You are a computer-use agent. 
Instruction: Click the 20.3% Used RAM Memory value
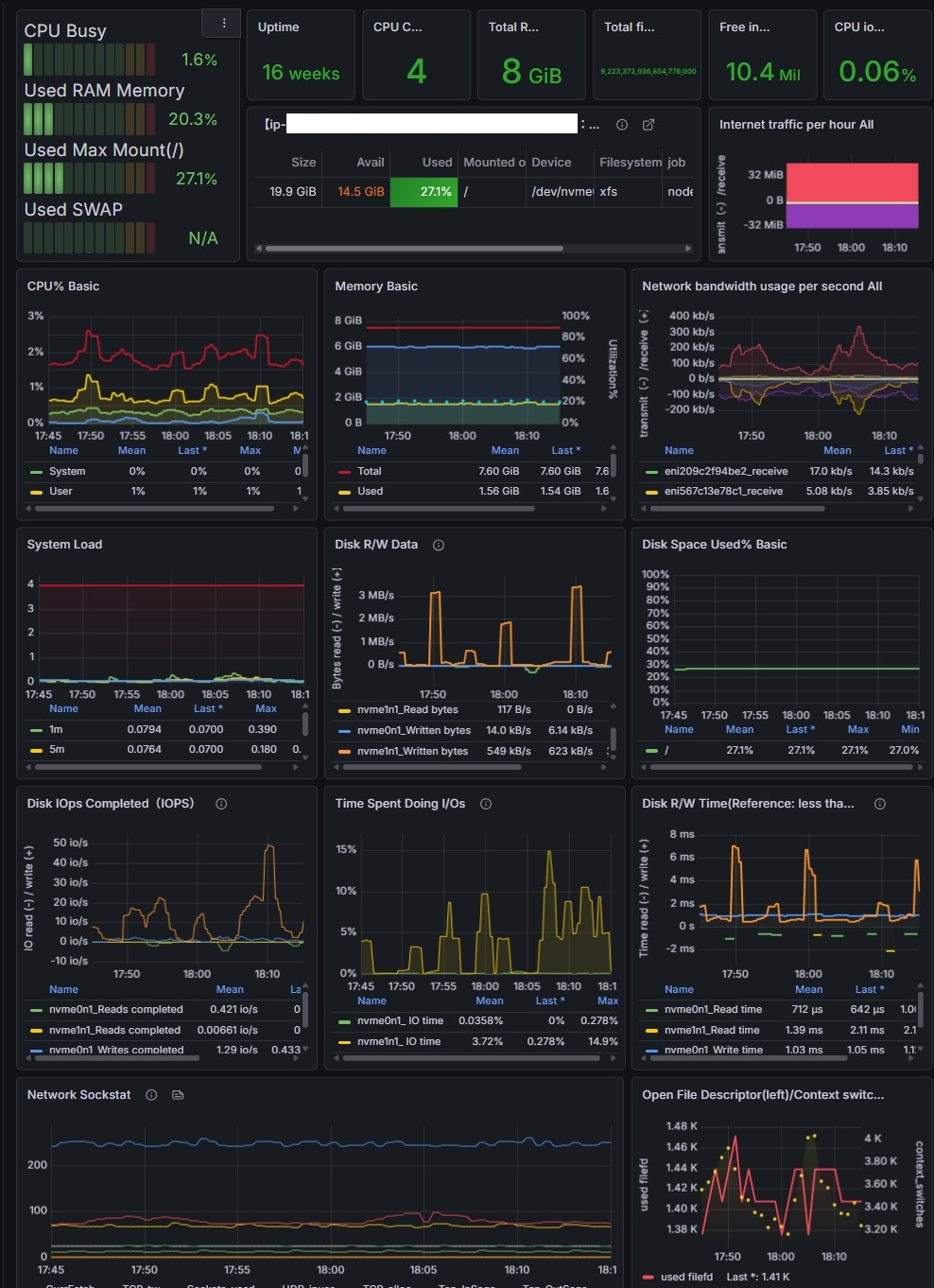click(193, 119)
